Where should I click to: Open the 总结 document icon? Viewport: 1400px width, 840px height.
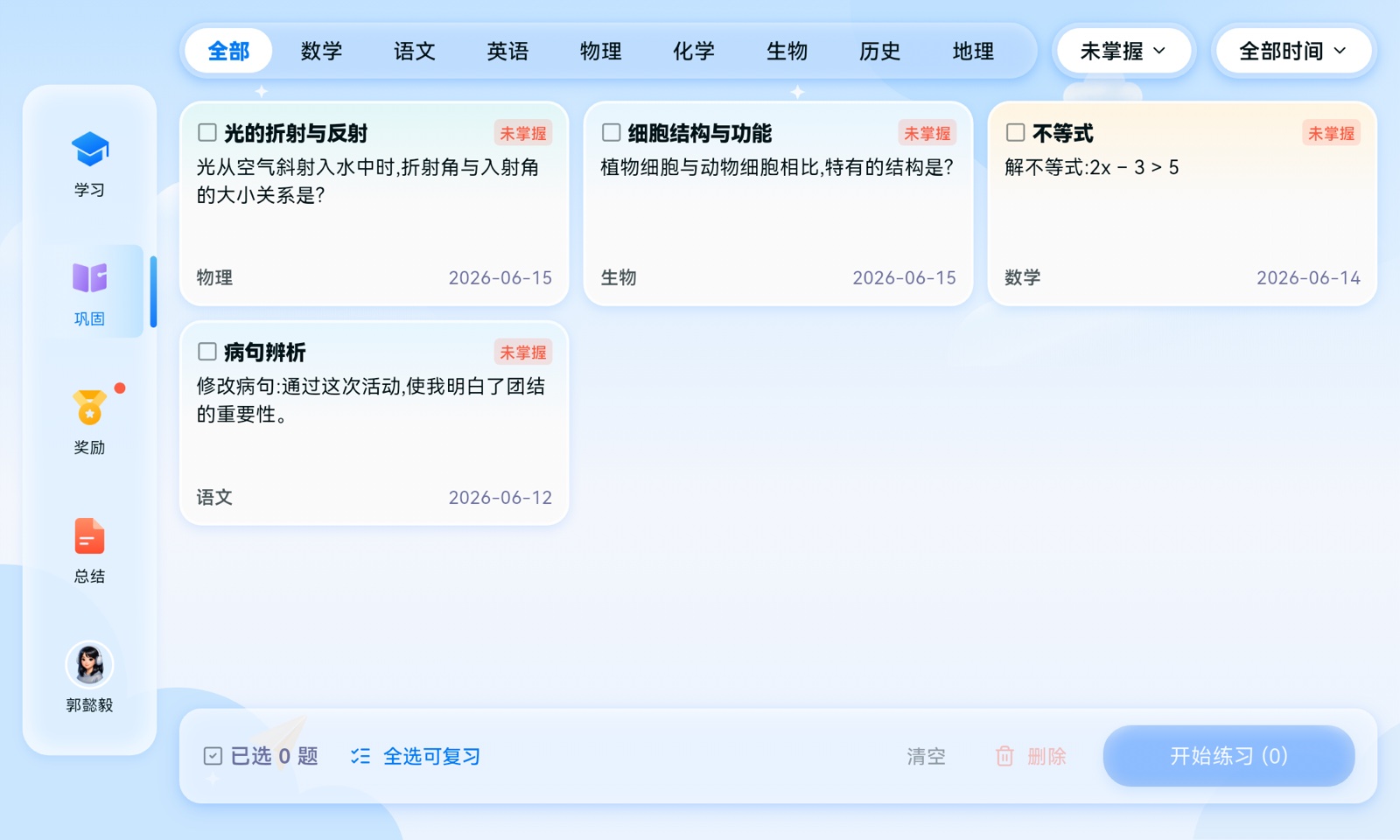click(89, 536)
